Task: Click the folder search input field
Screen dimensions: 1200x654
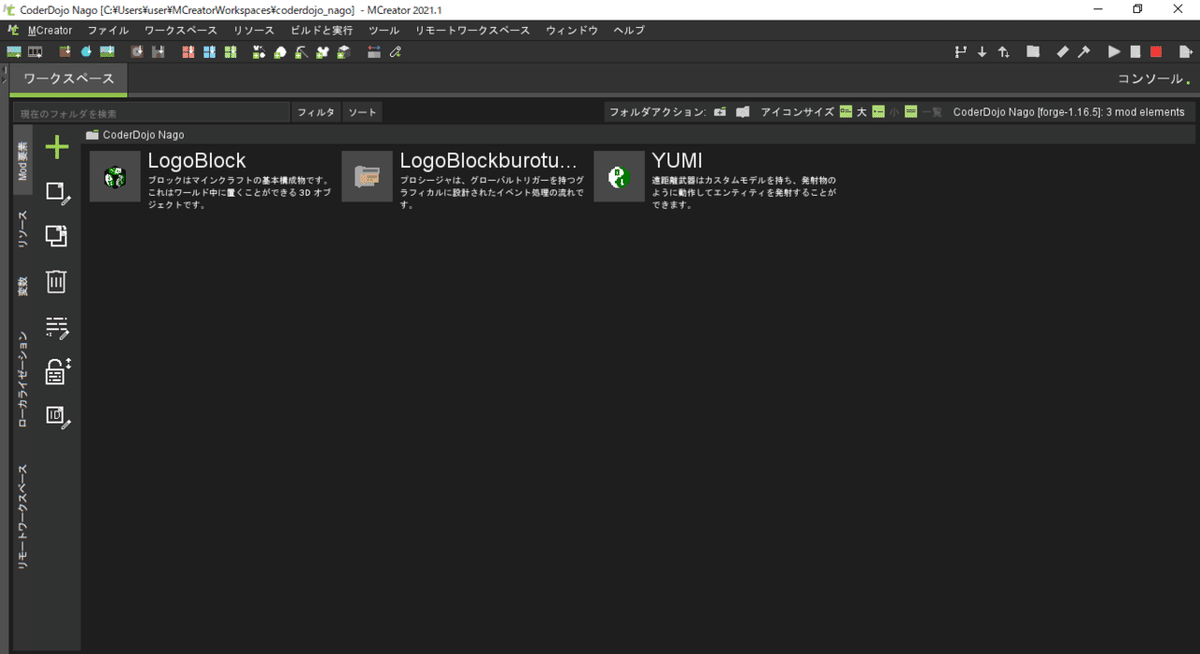Action: (x=150, y=112)
